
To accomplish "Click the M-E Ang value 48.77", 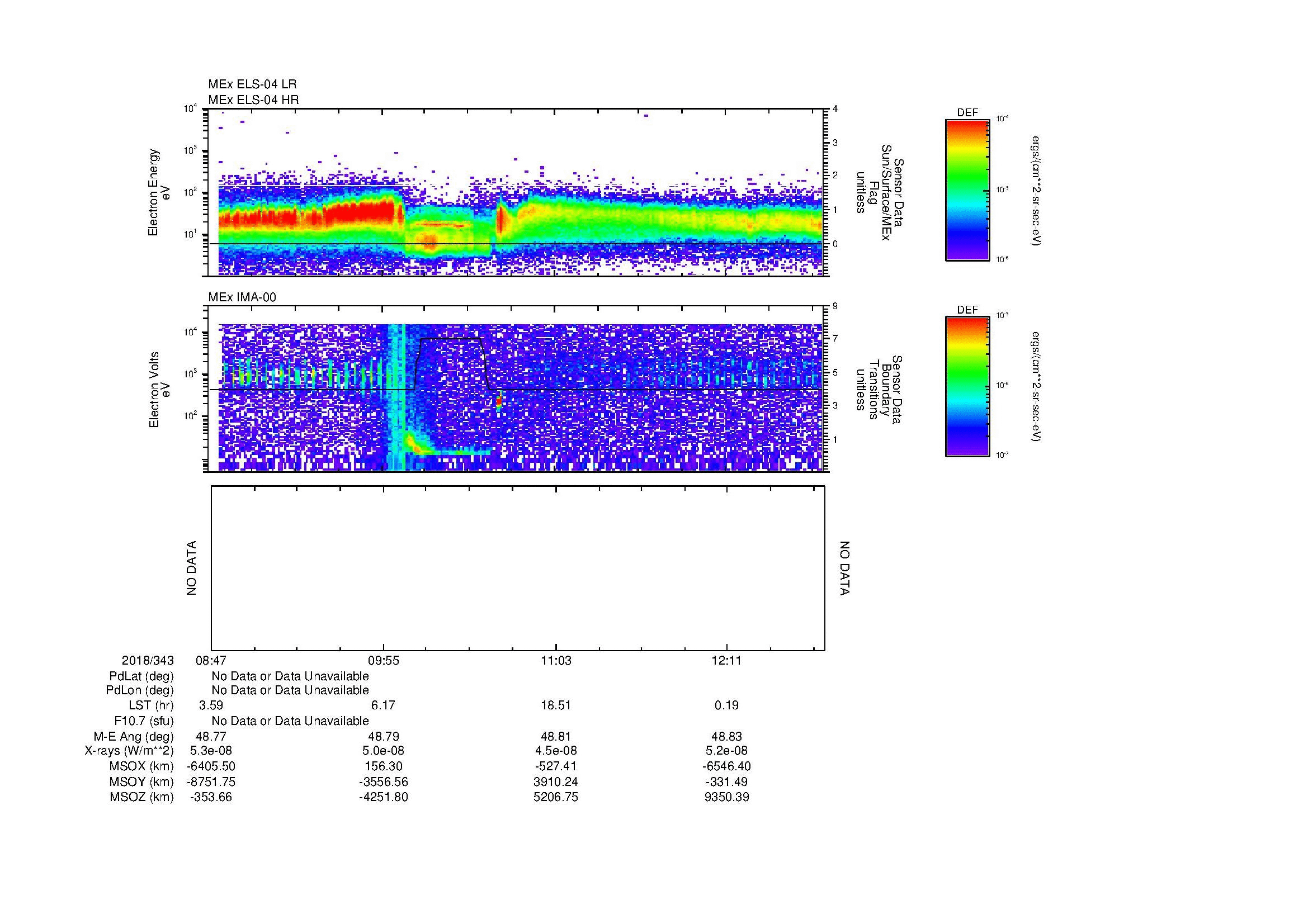I will coord(211,736).
